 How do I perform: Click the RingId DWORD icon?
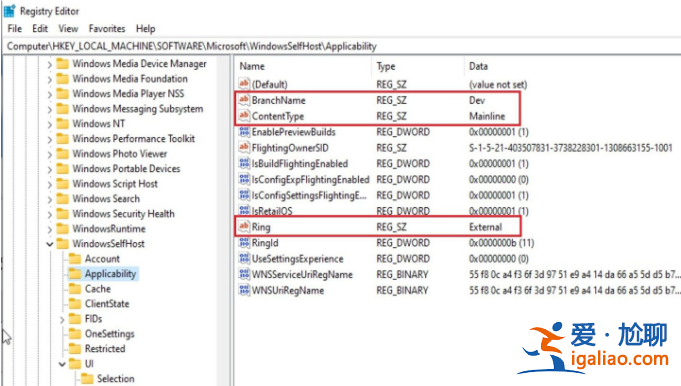(244, 243)
